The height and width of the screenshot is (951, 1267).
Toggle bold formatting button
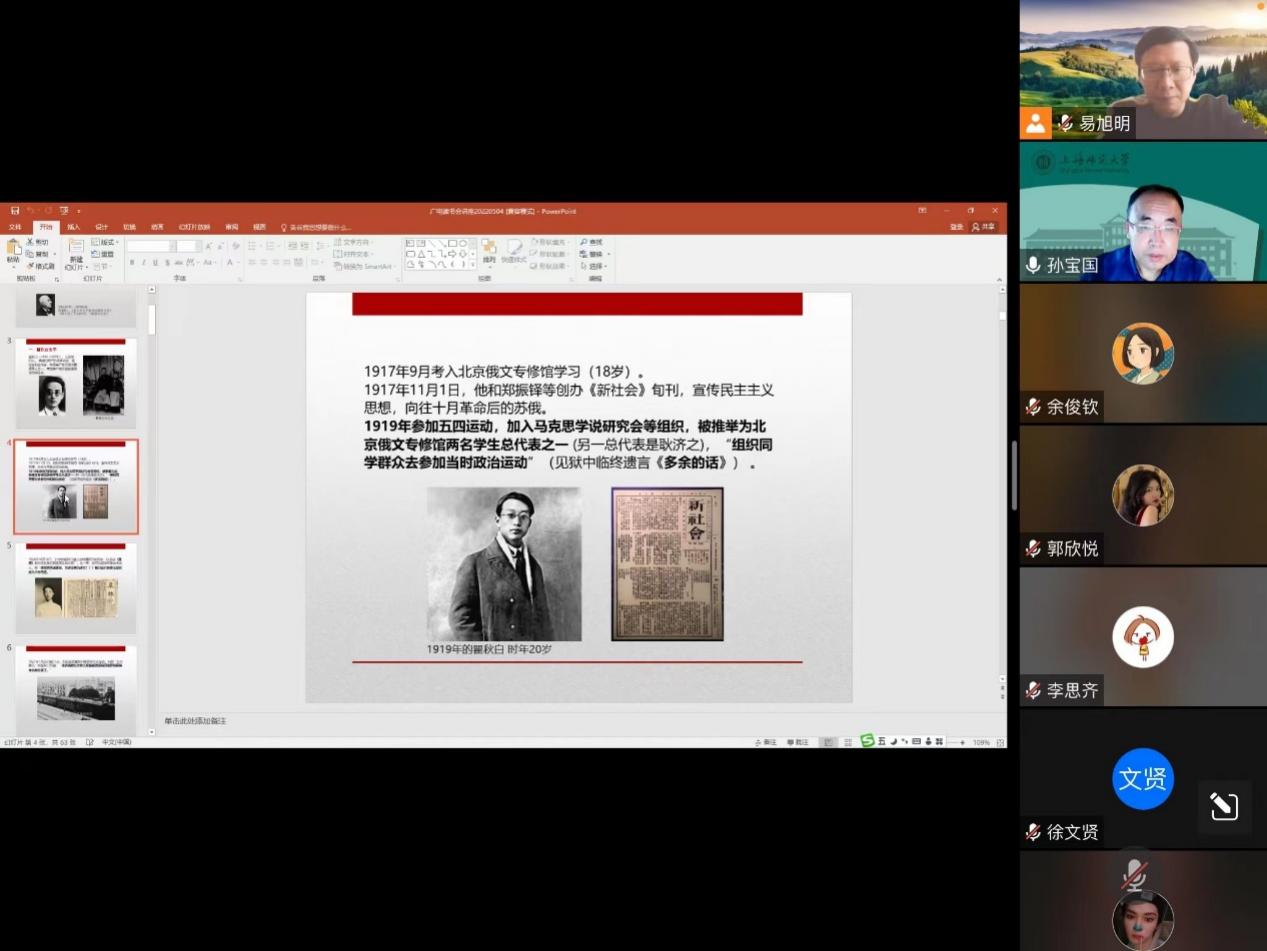tap(131, 263)
